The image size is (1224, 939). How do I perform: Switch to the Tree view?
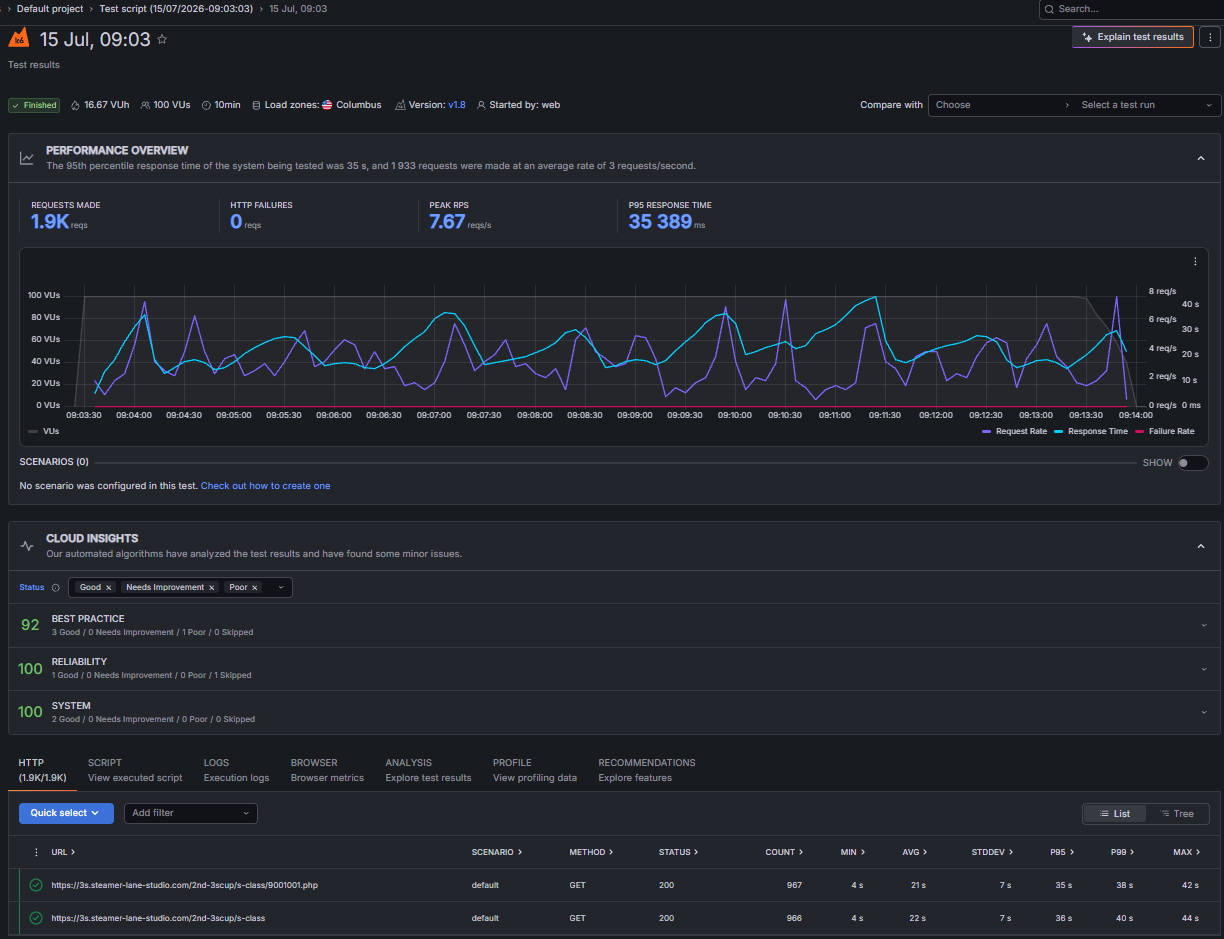pyautogui.click(x=1177, y=814)
